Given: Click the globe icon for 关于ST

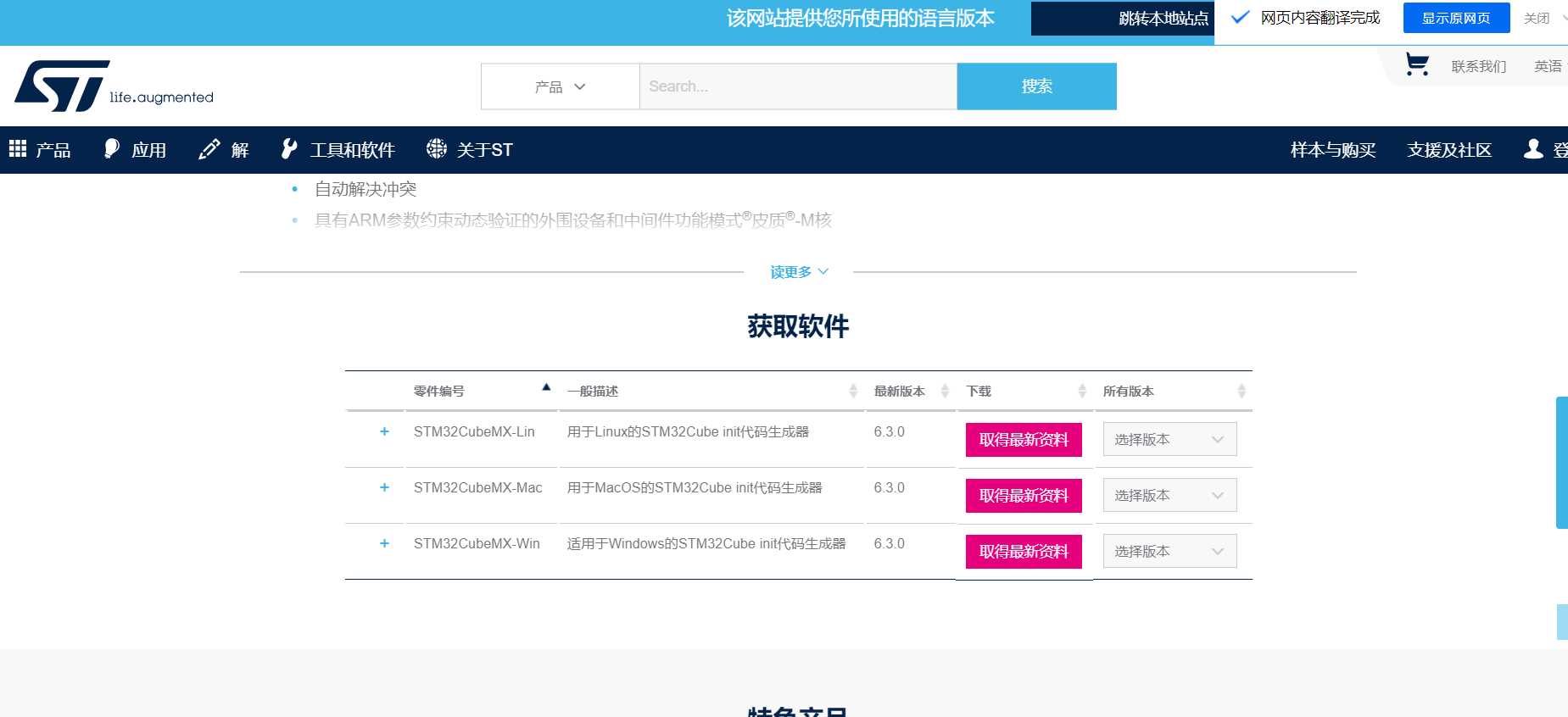Looking at the screenshot, I should (x=437, y=149).
